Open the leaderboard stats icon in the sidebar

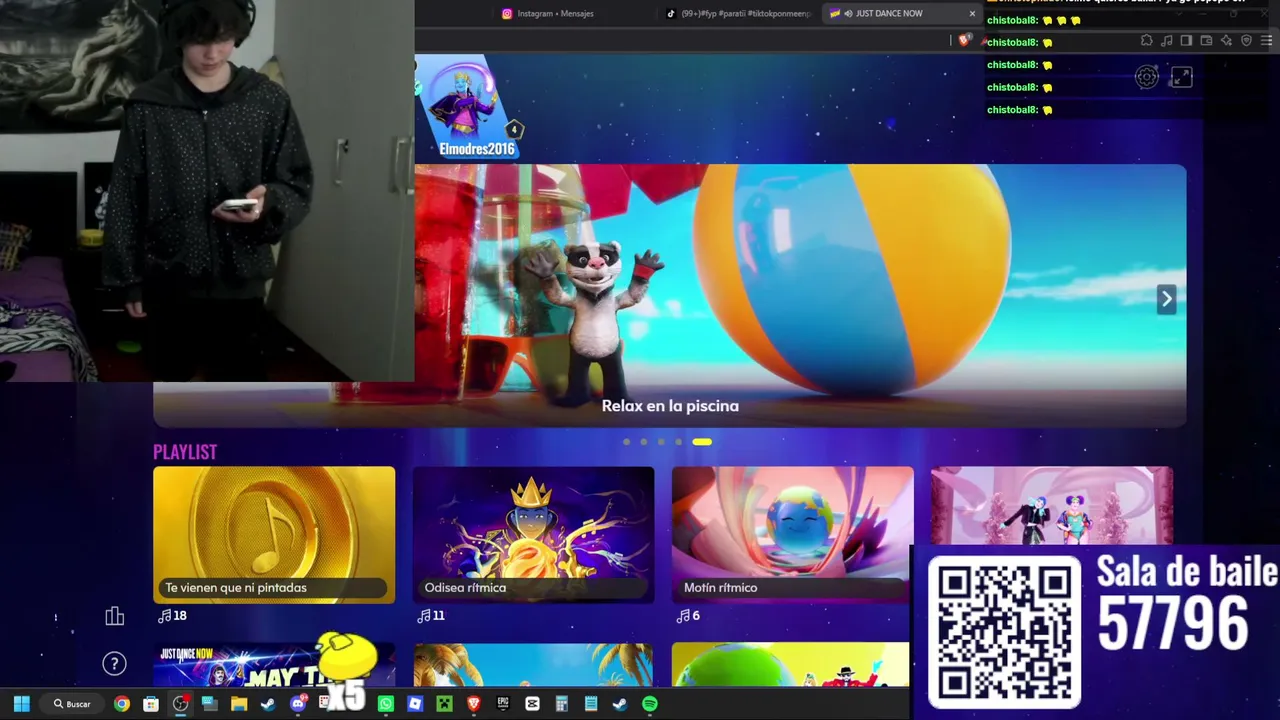point(115,616)
